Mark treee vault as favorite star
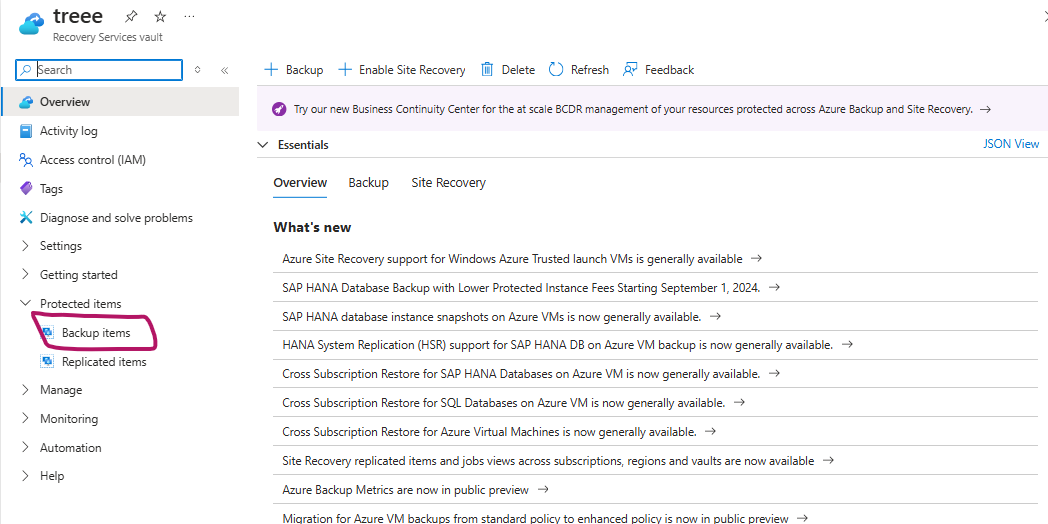Image resolution: width=1048 pixels, height=524 pixels. pyautogui.click(x=160, y=17)
